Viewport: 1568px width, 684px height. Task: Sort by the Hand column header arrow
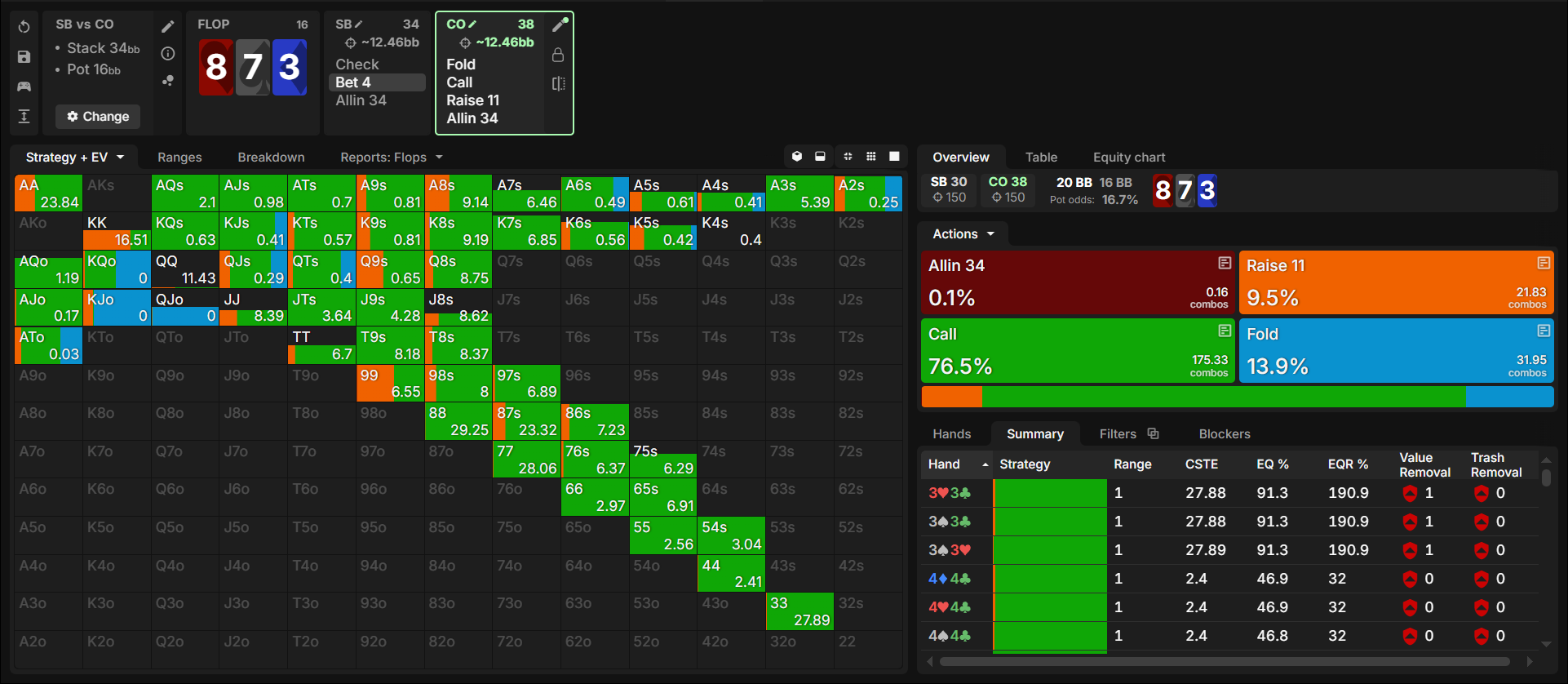(986, 464)
